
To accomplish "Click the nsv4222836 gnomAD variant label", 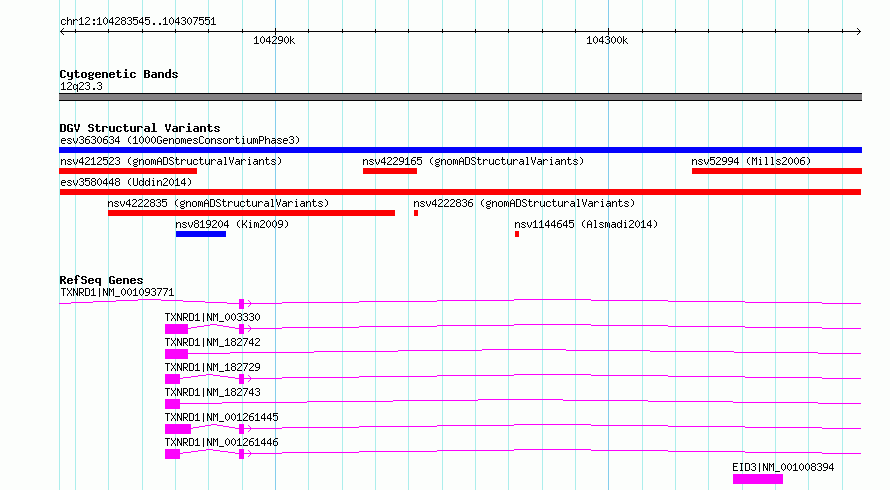I will click(x=524, y=203).
